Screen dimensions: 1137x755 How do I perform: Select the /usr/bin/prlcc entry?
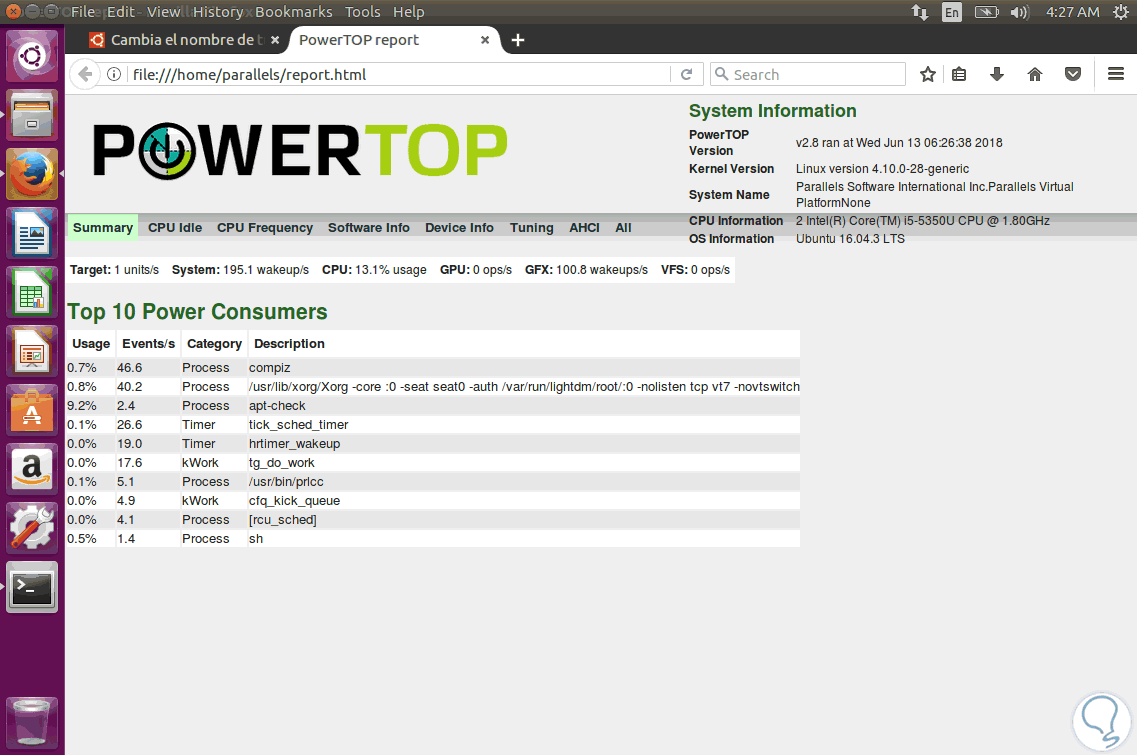pos(286,482)
